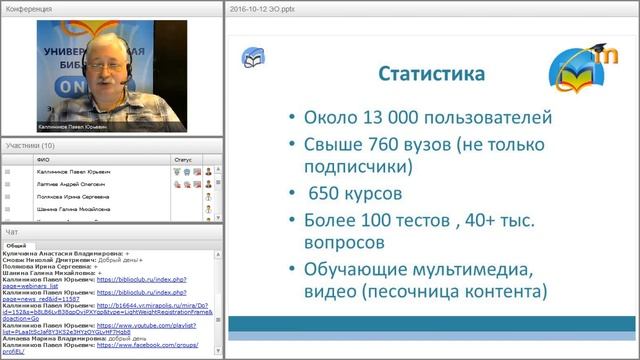Open the facebook.com groups link in chat
The width and height of the screenshot is (640, 360).
point(100,348)
